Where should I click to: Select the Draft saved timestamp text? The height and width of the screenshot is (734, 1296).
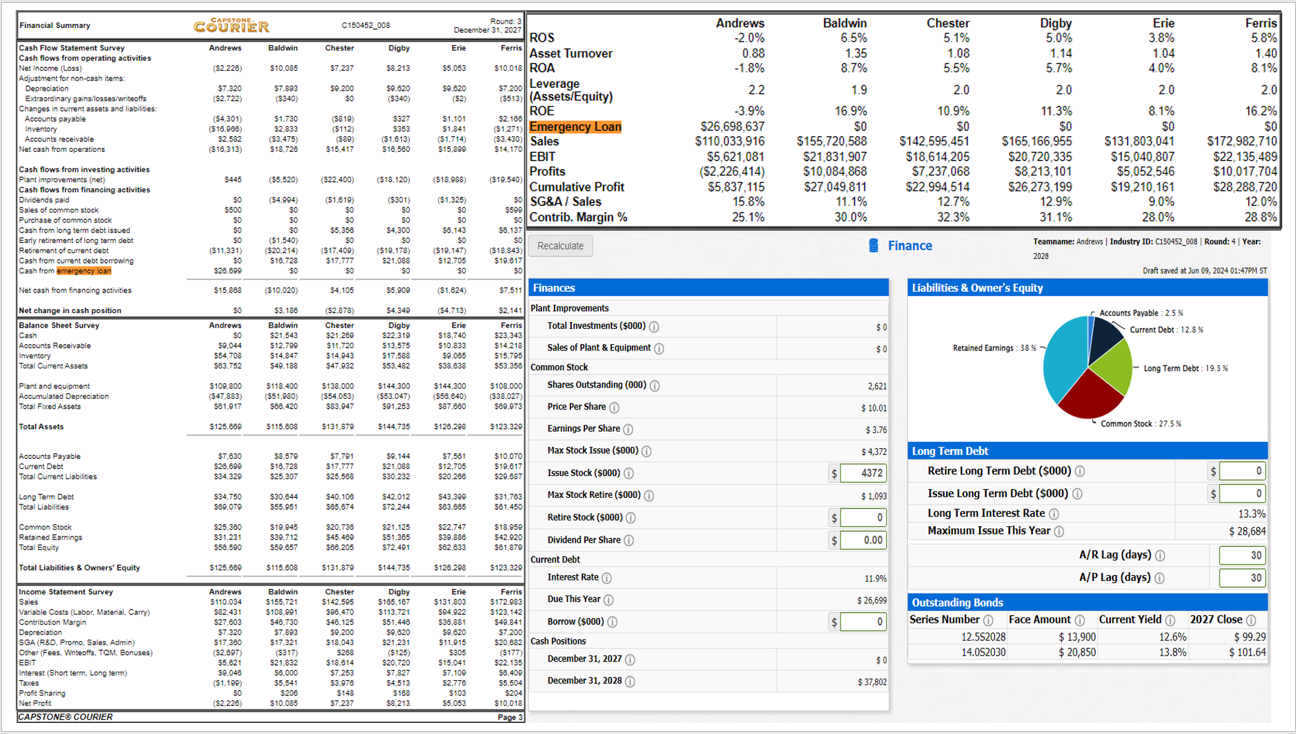(x=1205, y=271)
